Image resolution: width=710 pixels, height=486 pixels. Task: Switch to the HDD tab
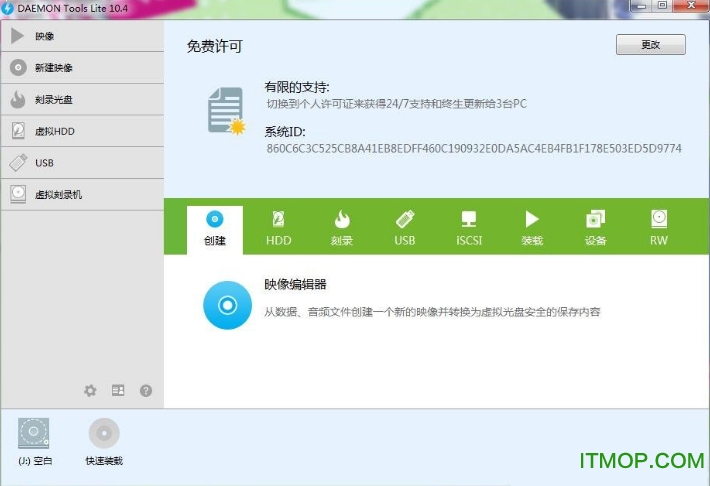tap(279, 226)
